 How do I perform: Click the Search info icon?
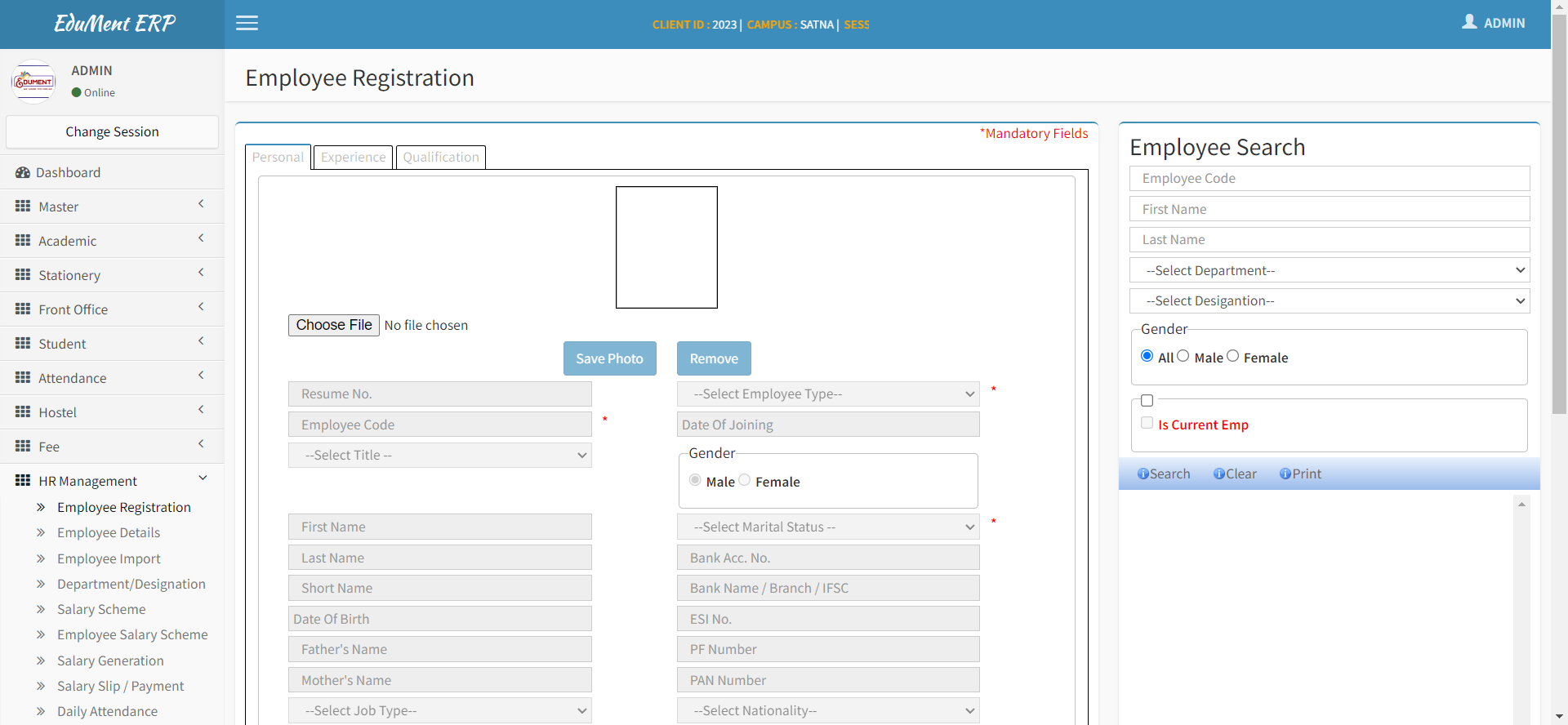[1143, 474]
